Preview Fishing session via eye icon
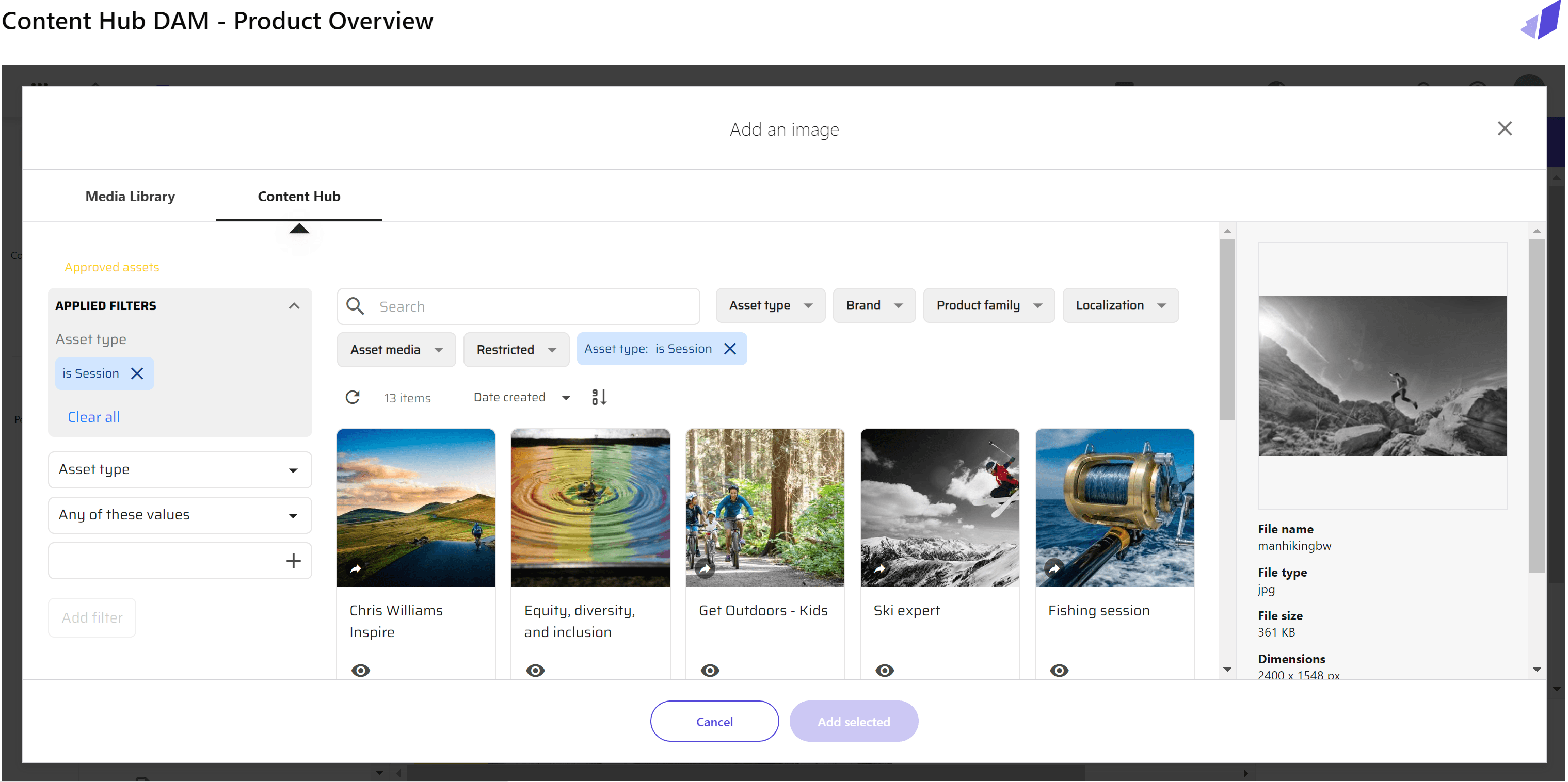The image size is (1568, 782). pyautogui.click(x=1059, y=671)
